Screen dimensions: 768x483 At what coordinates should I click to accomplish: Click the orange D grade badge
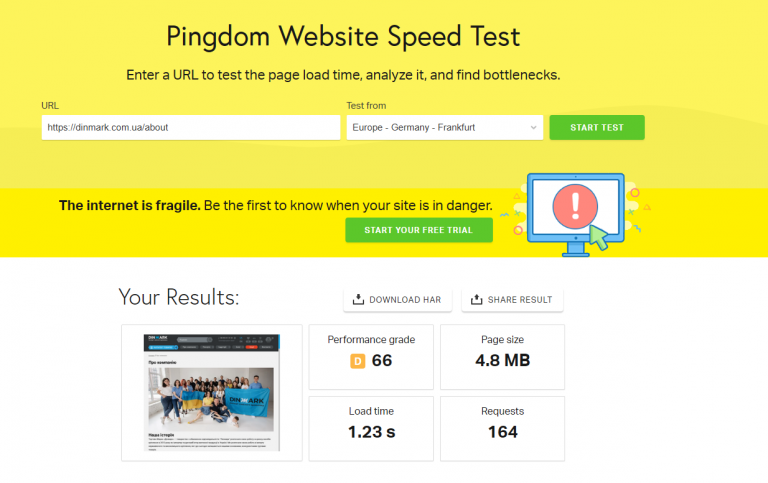click(x=358, y=361)
